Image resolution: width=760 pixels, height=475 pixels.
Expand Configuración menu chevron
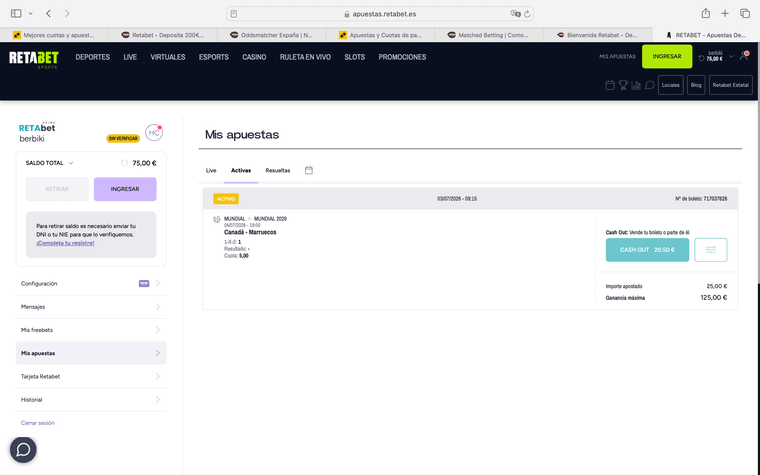click(158, 284)
